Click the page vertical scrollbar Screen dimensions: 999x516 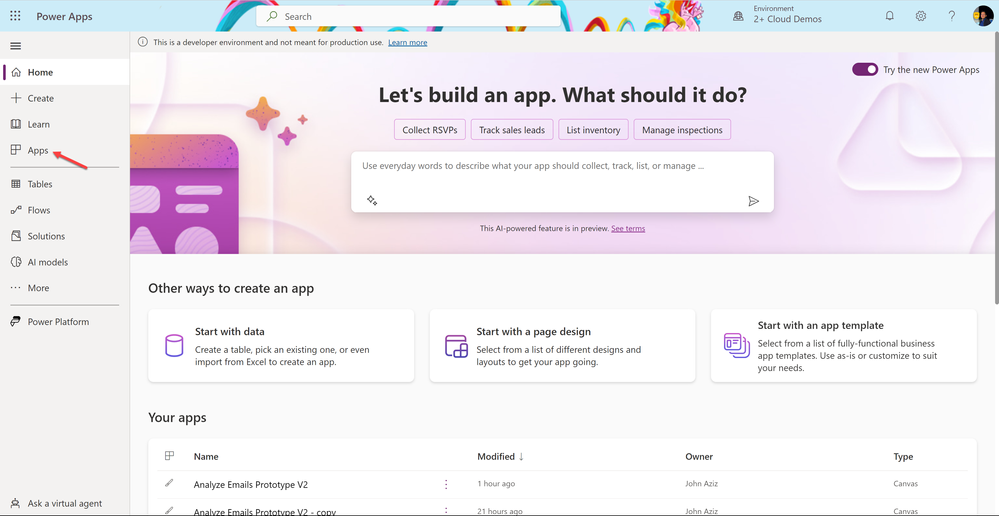click(995, 169)
